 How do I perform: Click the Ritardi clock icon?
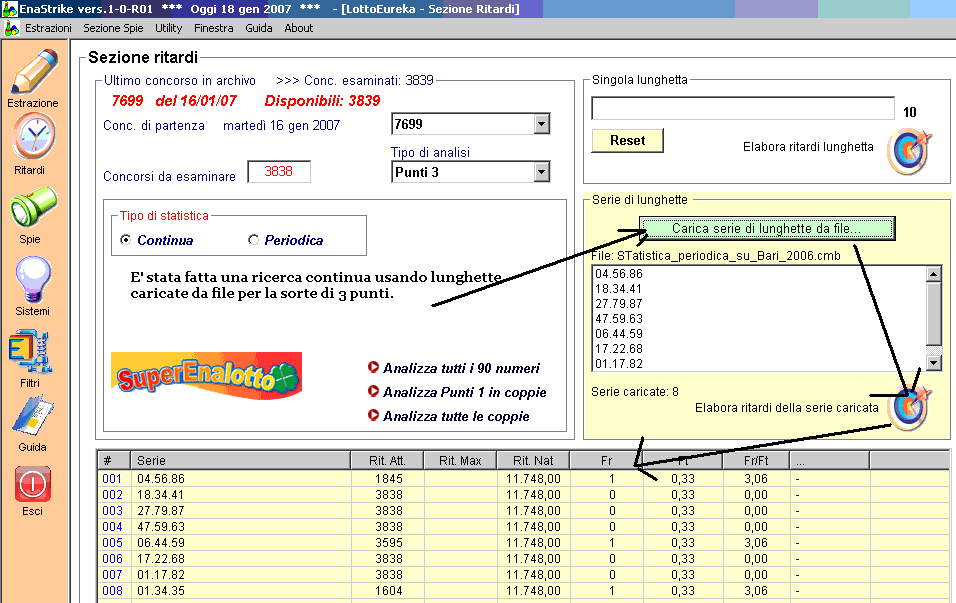click(33, 137)
